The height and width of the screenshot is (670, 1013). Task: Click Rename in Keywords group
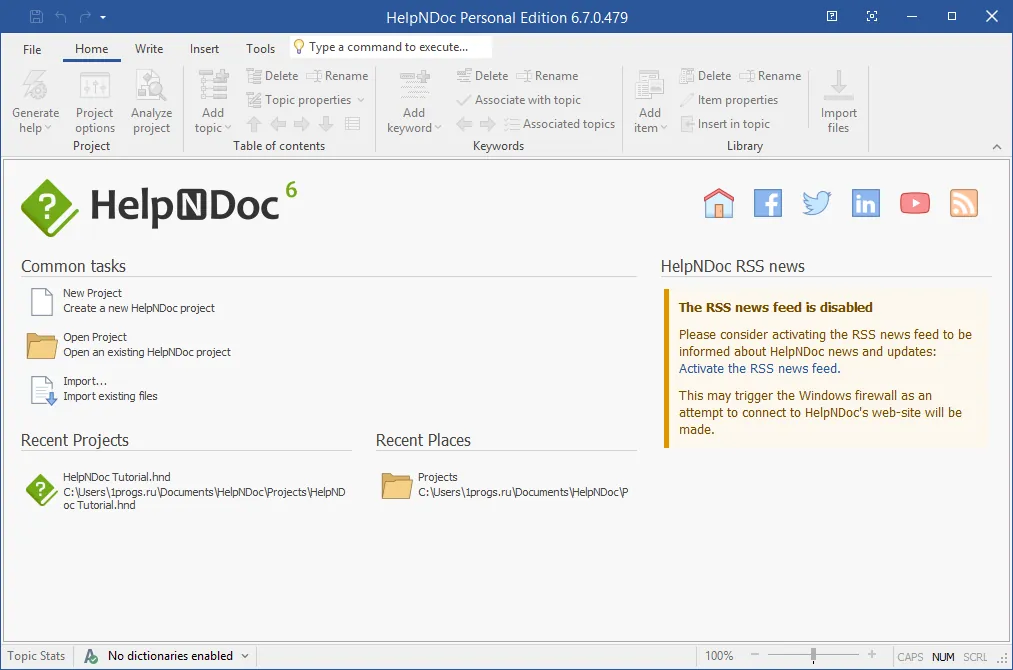[547, 76]
